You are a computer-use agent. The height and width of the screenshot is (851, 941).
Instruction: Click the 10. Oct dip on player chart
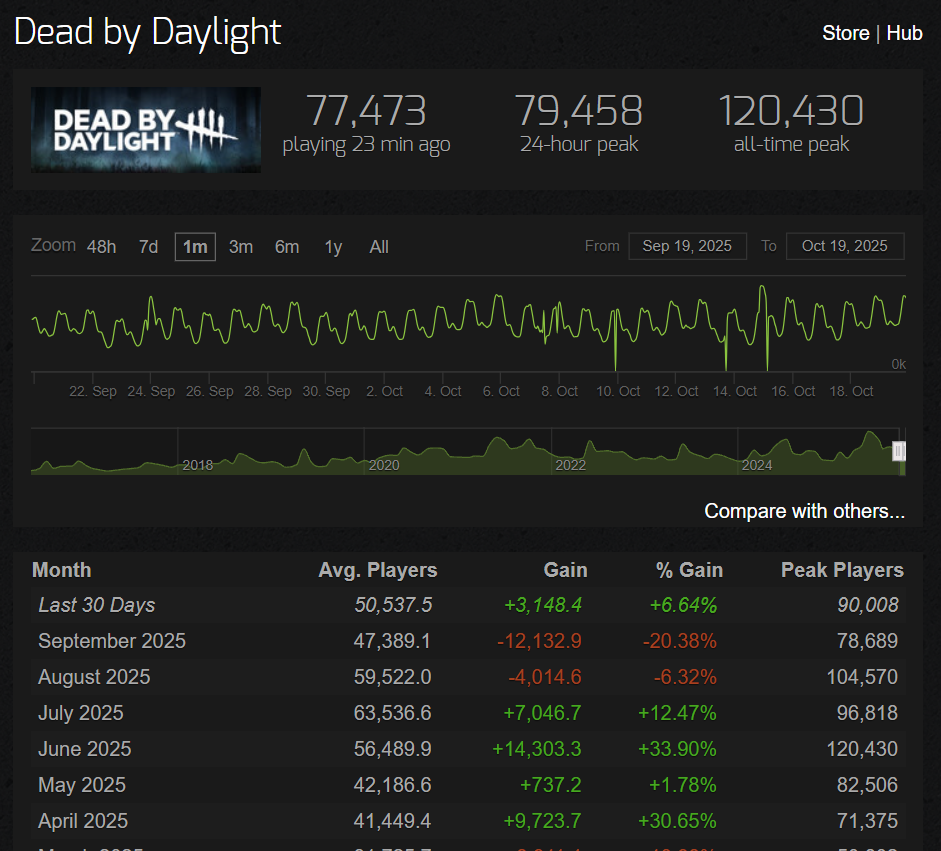point(615,355)
